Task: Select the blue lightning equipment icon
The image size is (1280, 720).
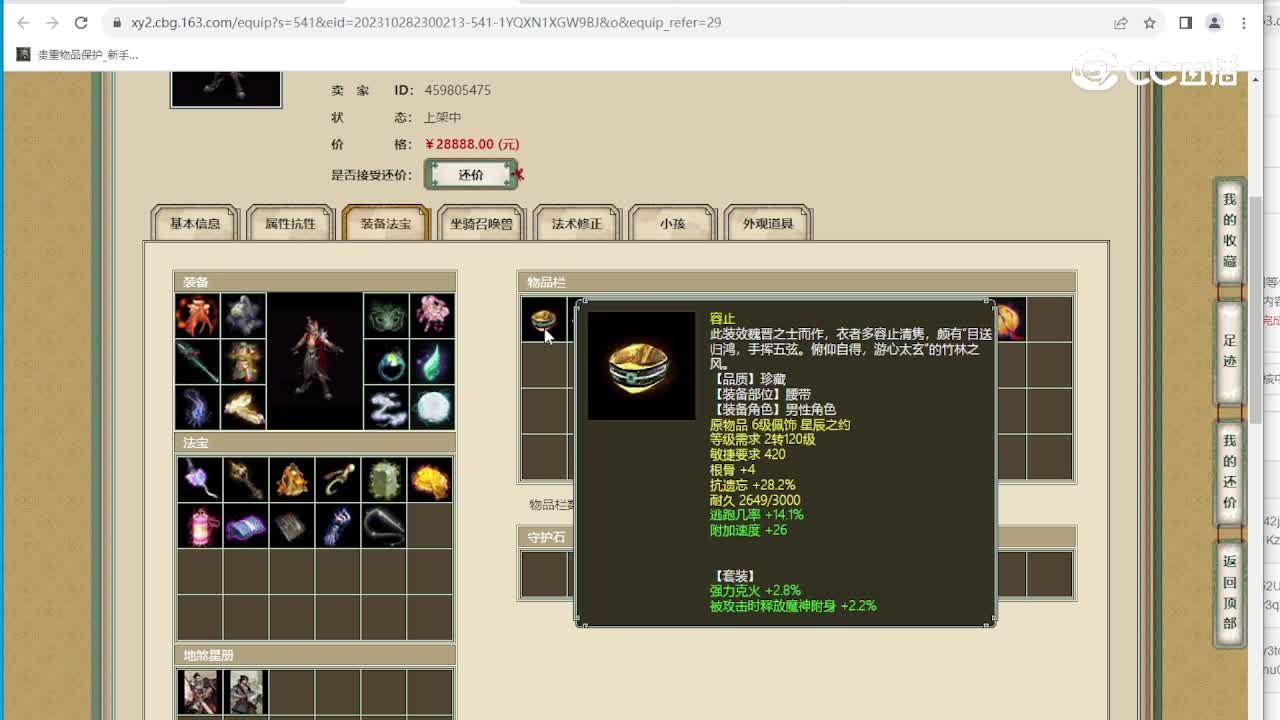Action: (x=197, y=407)
